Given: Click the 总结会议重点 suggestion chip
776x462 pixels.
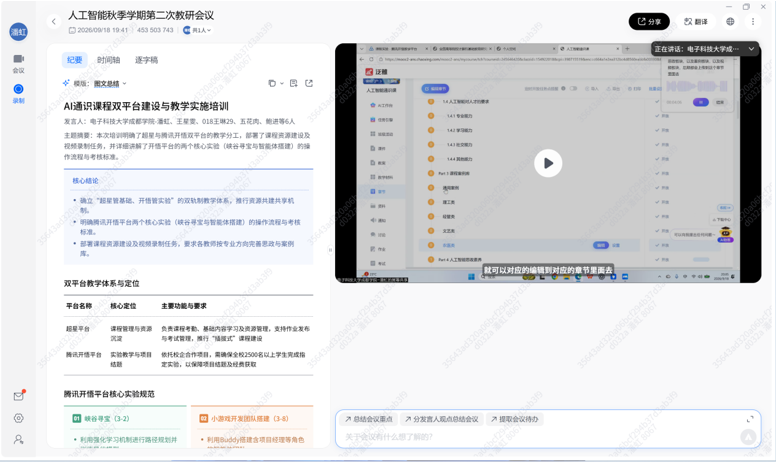Looking at the screenshot, I should (369, 419).
